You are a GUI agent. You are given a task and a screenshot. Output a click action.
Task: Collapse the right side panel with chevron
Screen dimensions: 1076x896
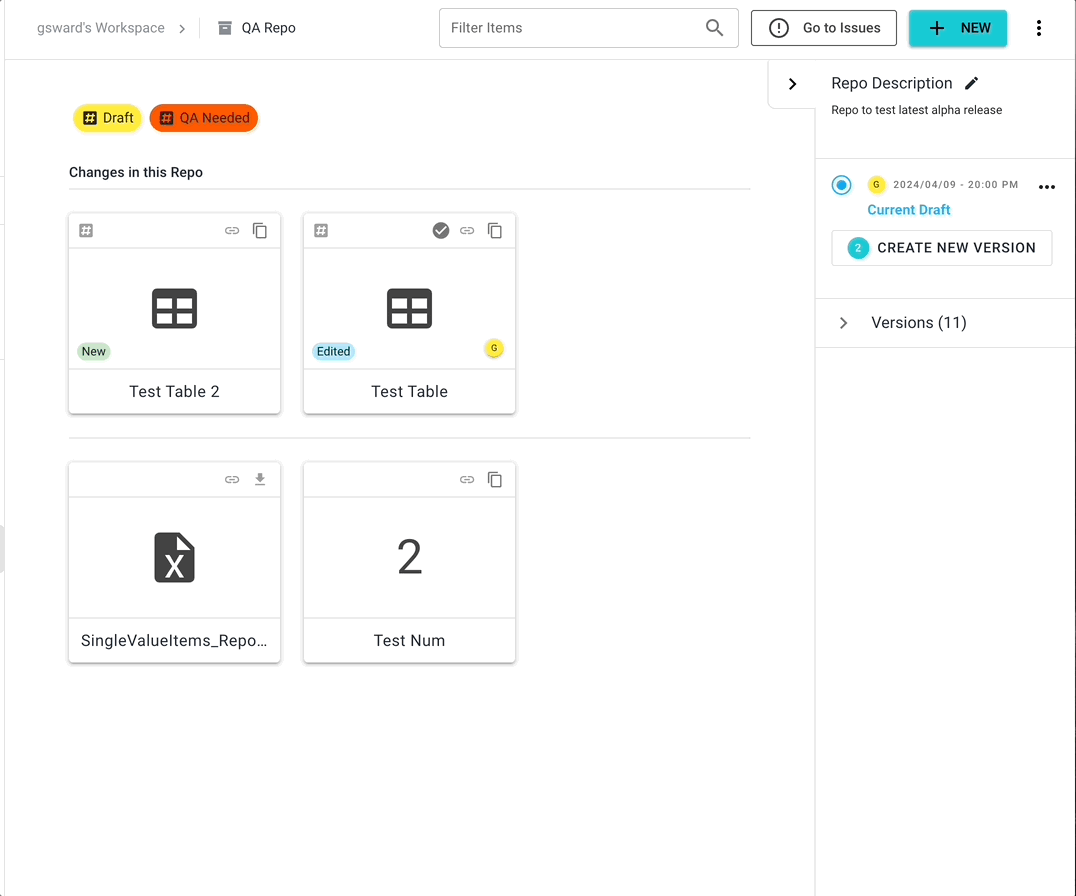coord(792,84)
